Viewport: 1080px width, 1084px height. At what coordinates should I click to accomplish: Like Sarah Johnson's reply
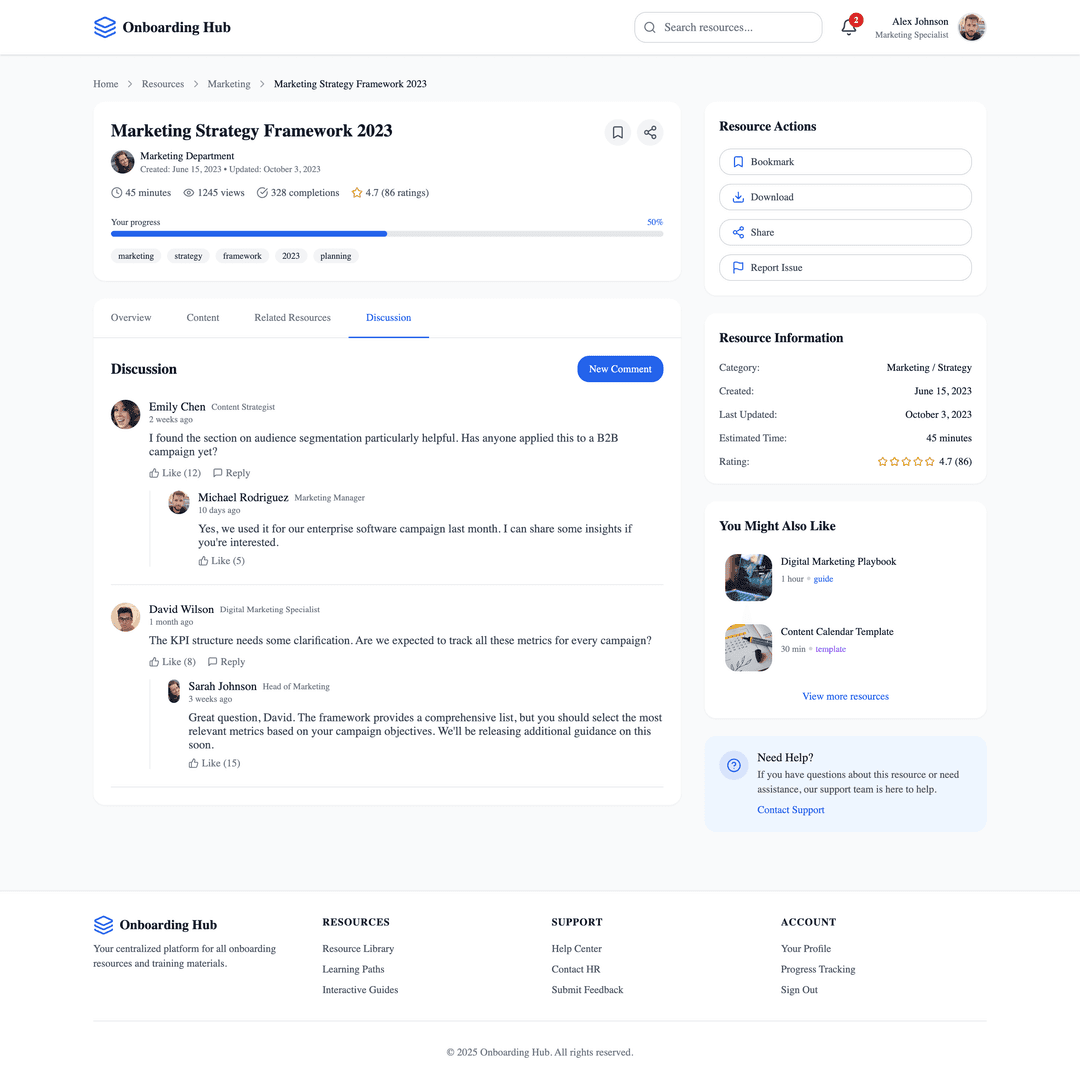tap(214, 763)
